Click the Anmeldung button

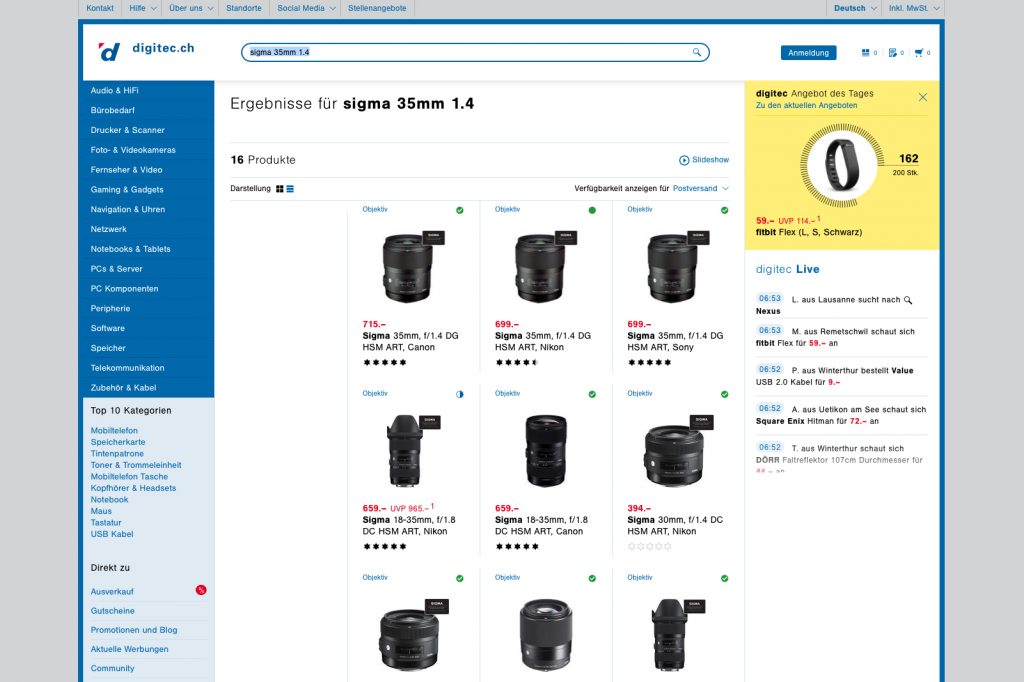tap(808, 53)
